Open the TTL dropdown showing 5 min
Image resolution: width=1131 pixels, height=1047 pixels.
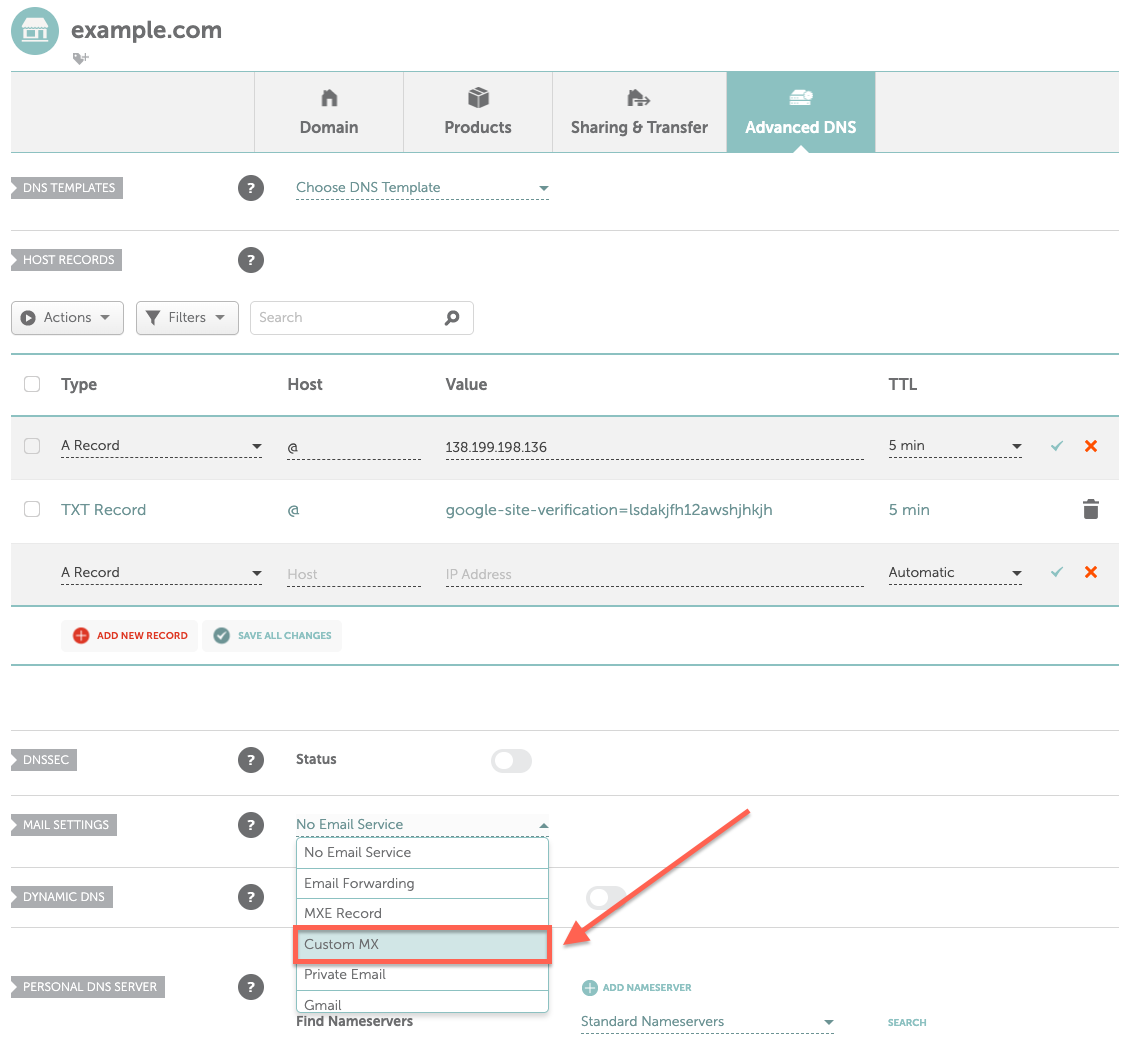click(954, 446)
